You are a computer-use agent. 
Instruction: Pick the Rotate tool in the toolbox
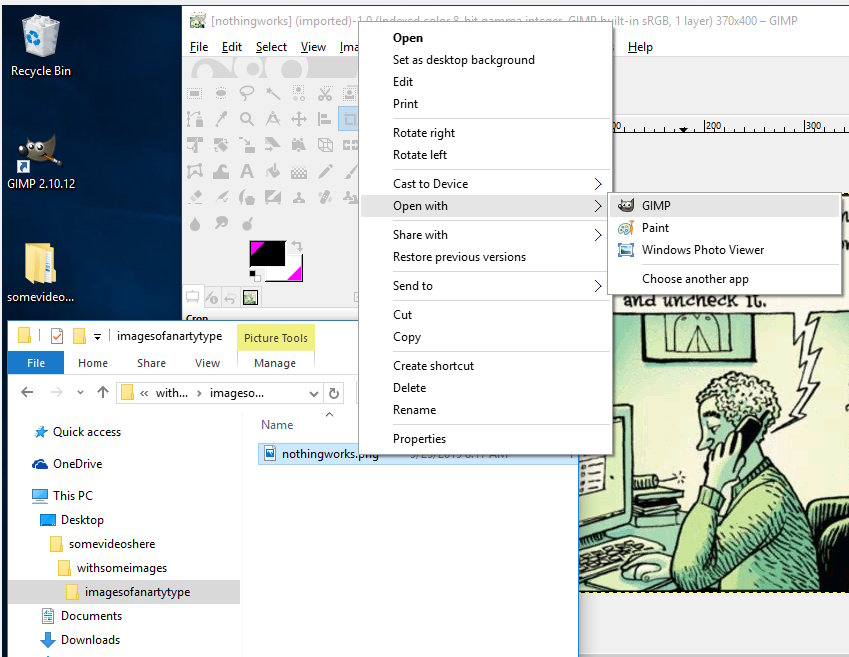click(x=221, y=145)
